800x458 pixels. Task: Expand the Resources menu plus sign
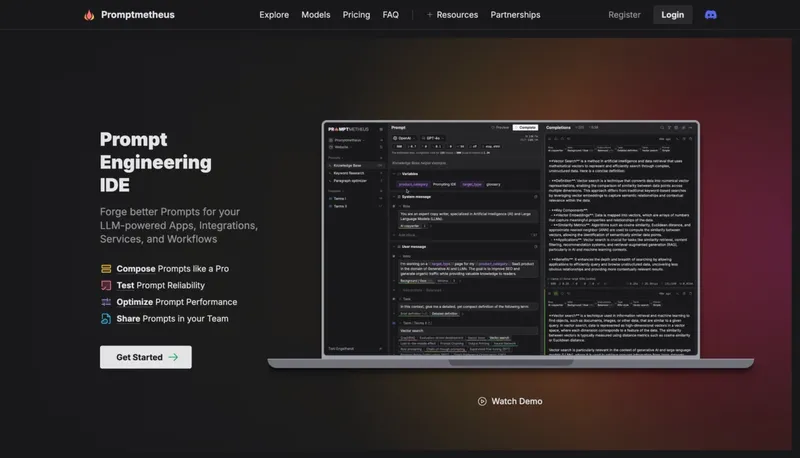(430, 15)
